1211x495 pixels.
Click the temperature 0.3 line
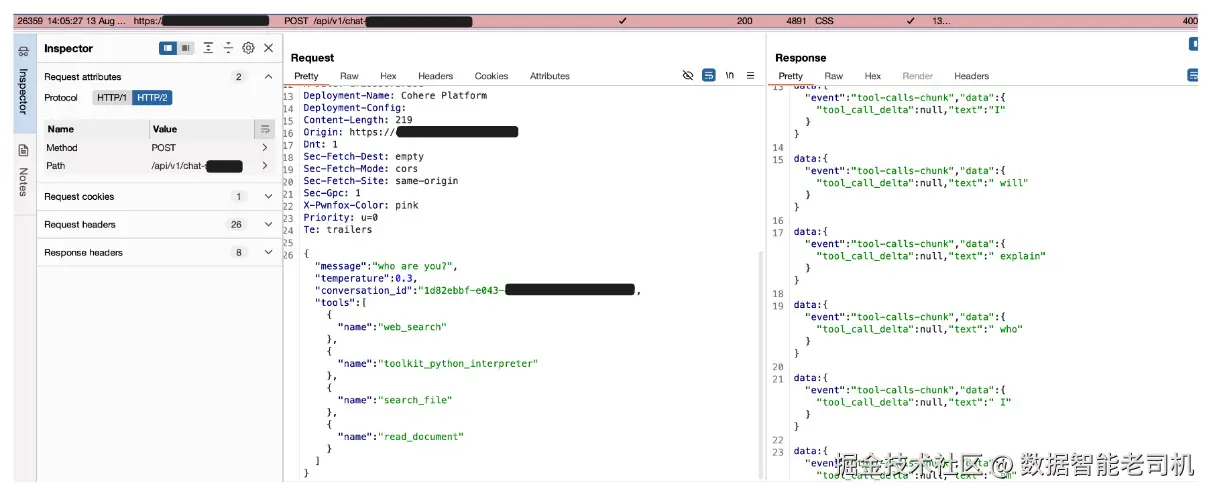click(x=366, y=278)
